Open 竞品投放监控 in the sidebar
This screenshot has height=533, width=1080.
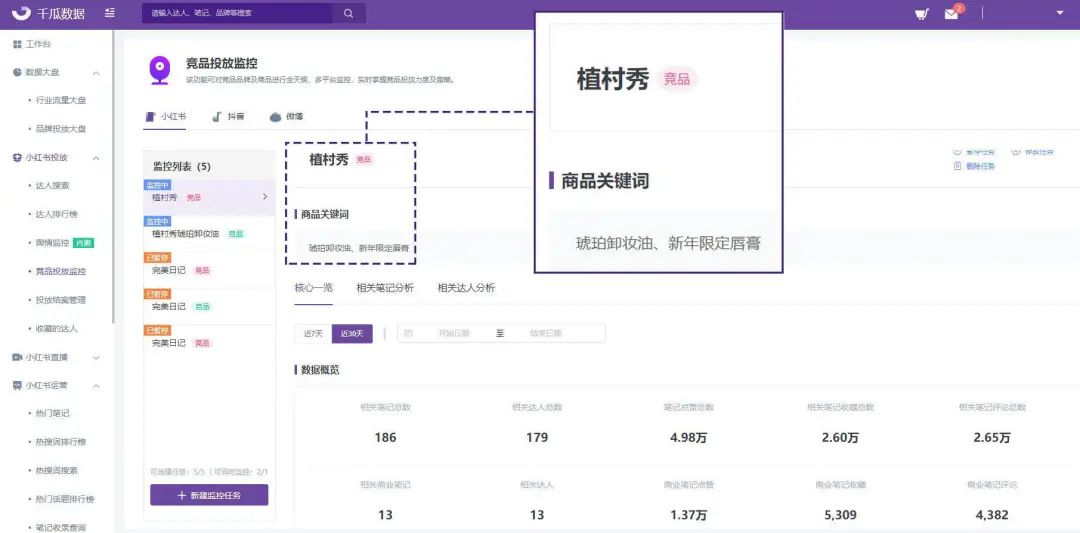coord(61,271)
